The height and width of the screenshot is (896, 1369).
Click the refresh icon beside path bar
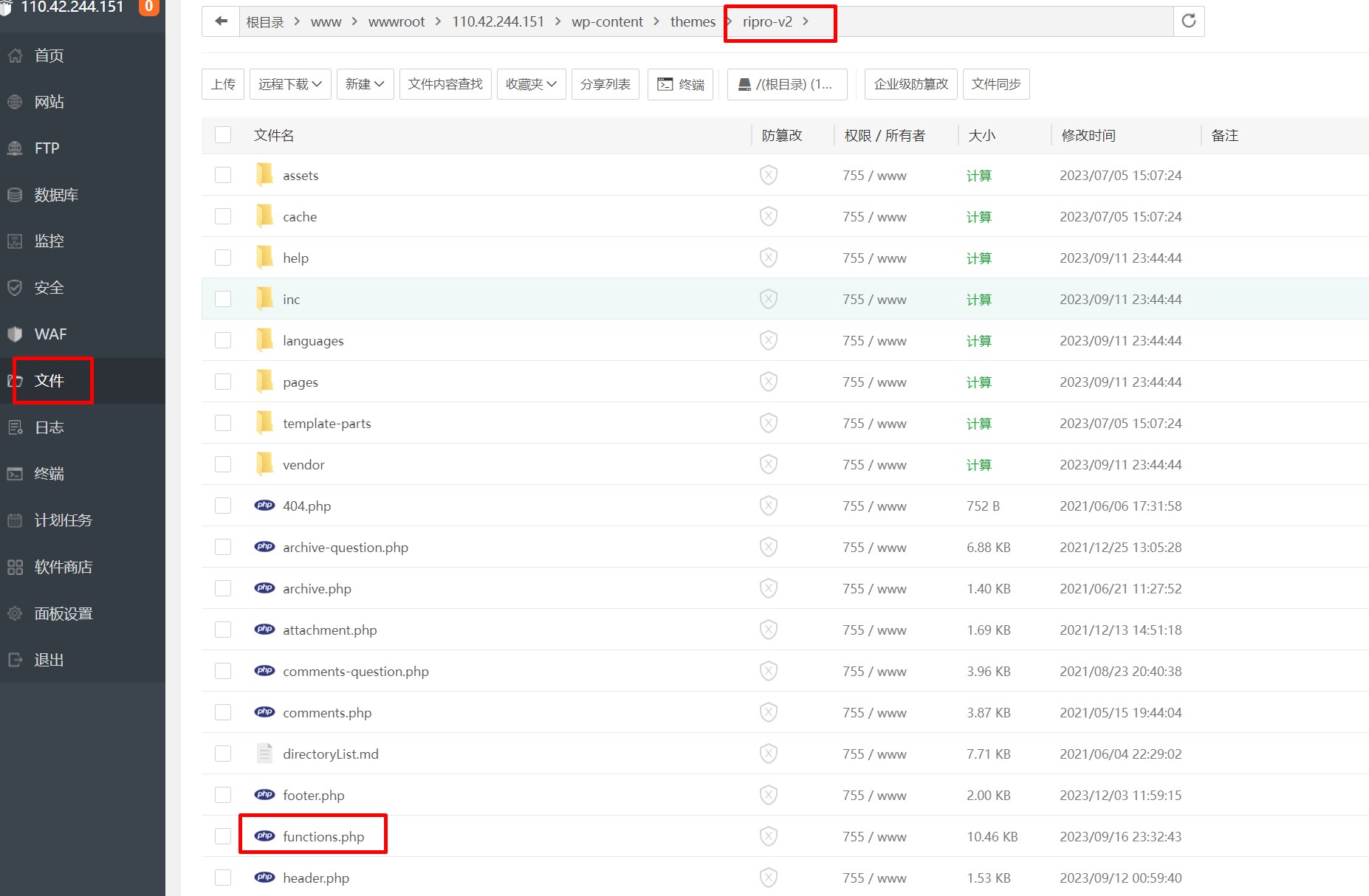[1188, 21]
